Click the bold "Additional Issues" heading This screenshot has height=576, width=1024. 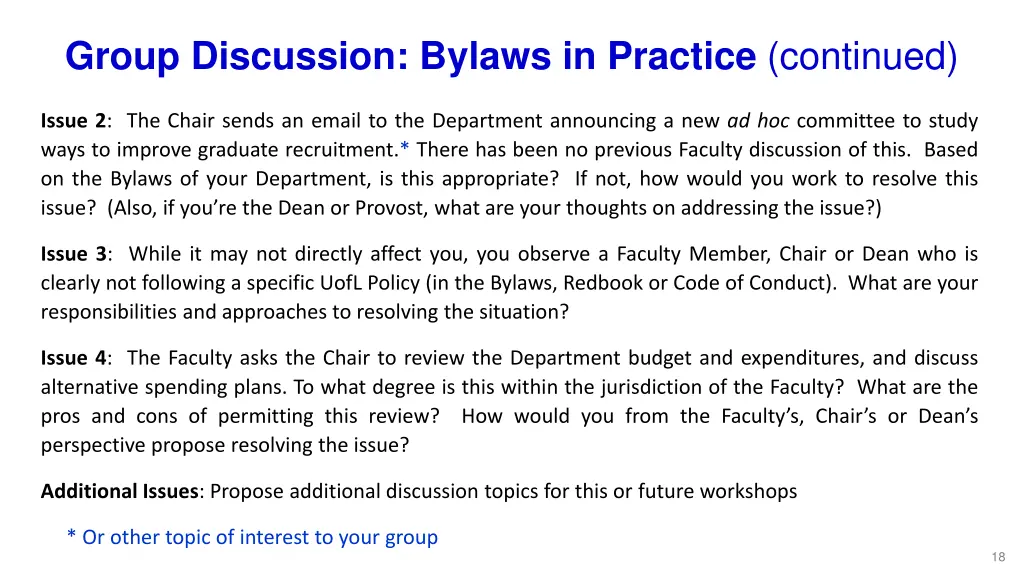coord(119,491)
